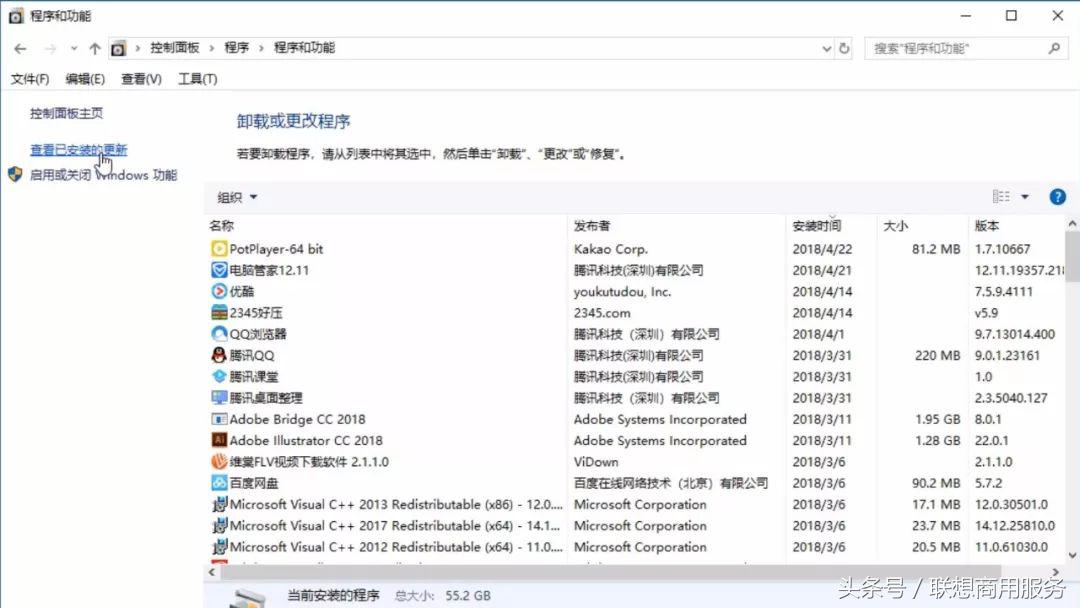Open the 文件 menu
The height and width of the screenshot is (608, 1080).
point(29,79)
